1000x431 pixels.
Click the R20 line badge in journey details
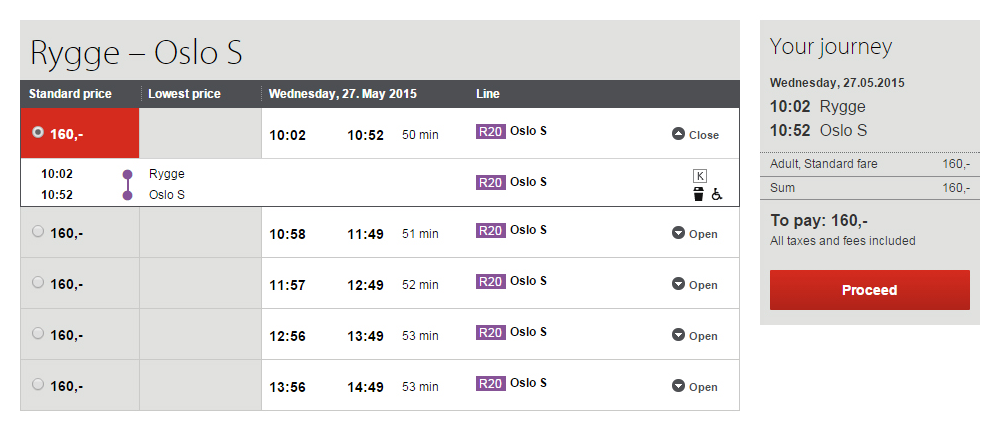491,182
